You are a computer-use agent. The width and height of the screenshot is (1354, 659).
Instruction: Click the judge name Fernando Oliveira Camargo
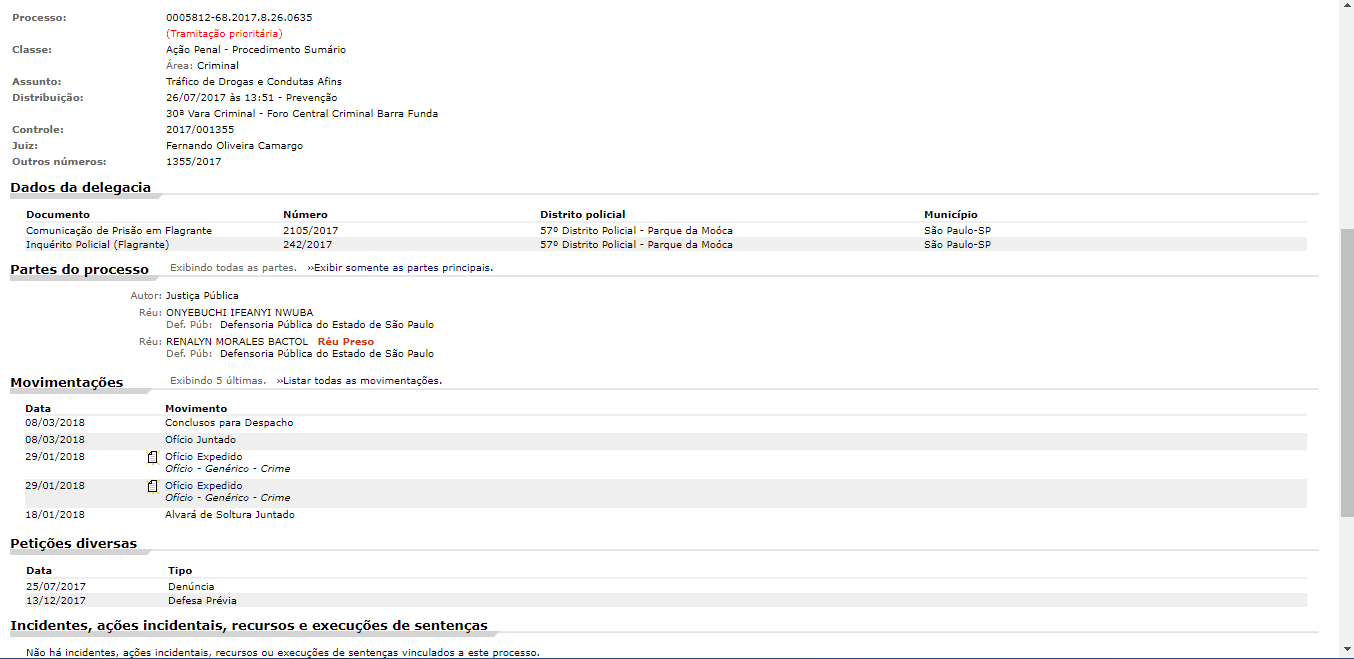click(234, 146)
